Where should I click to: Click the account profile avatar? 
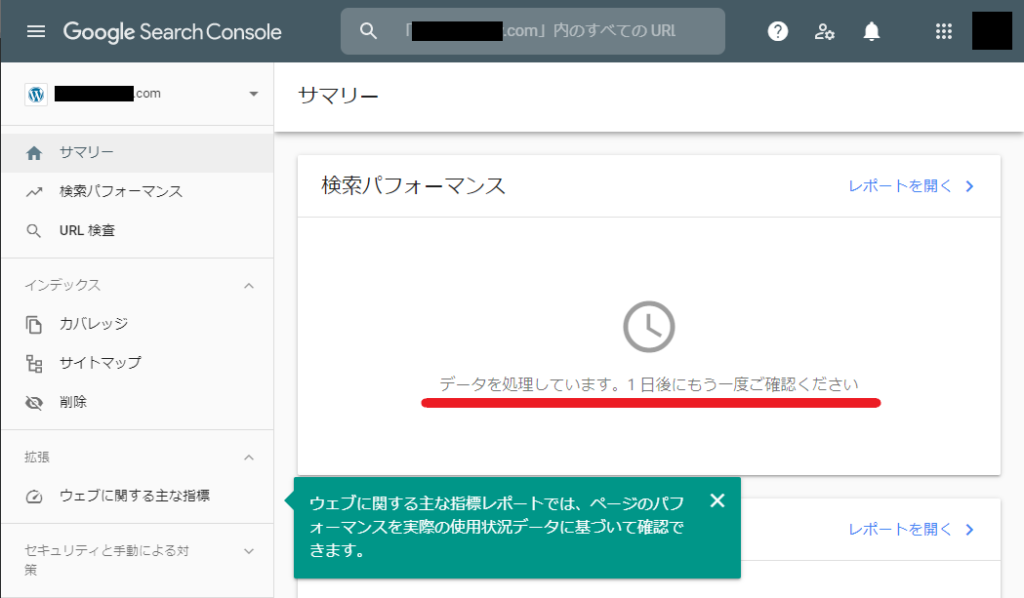[x=991, y=31]
